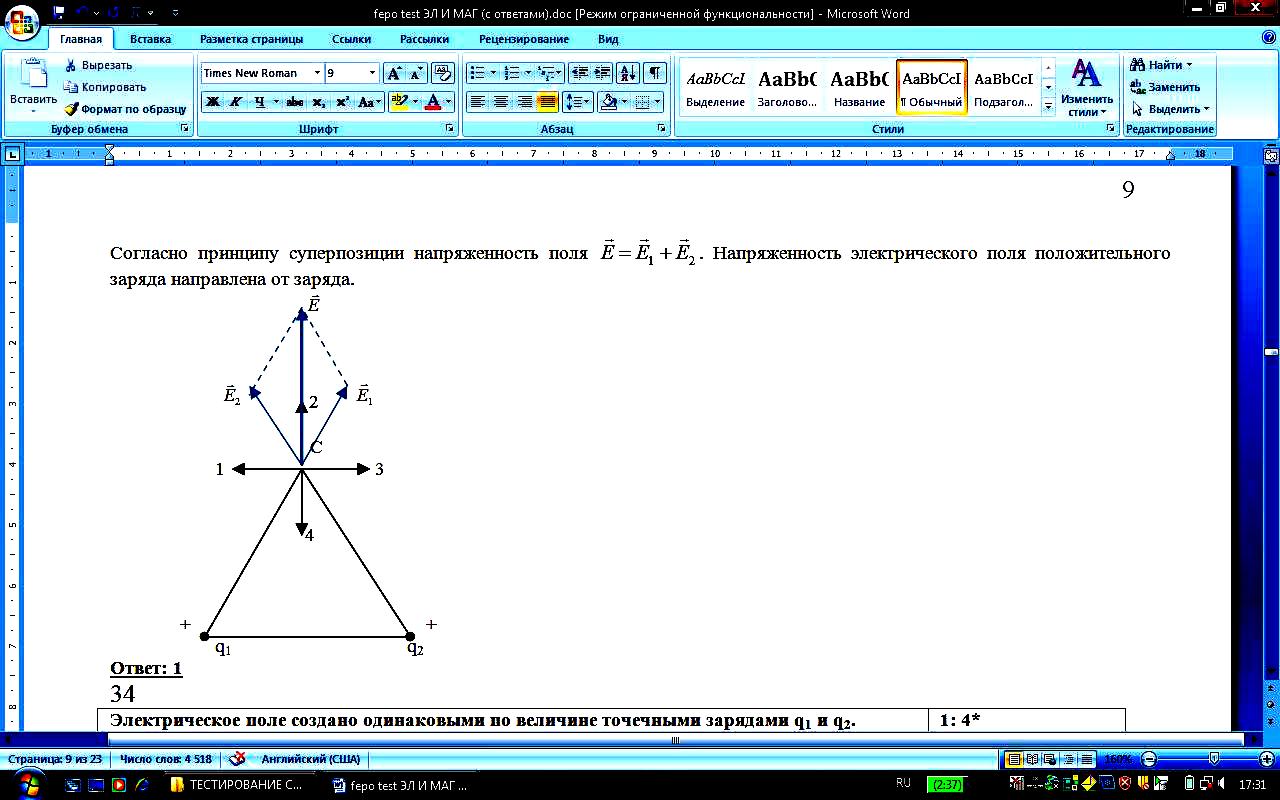Click Английский (США) language indicator

pos(310,759)
